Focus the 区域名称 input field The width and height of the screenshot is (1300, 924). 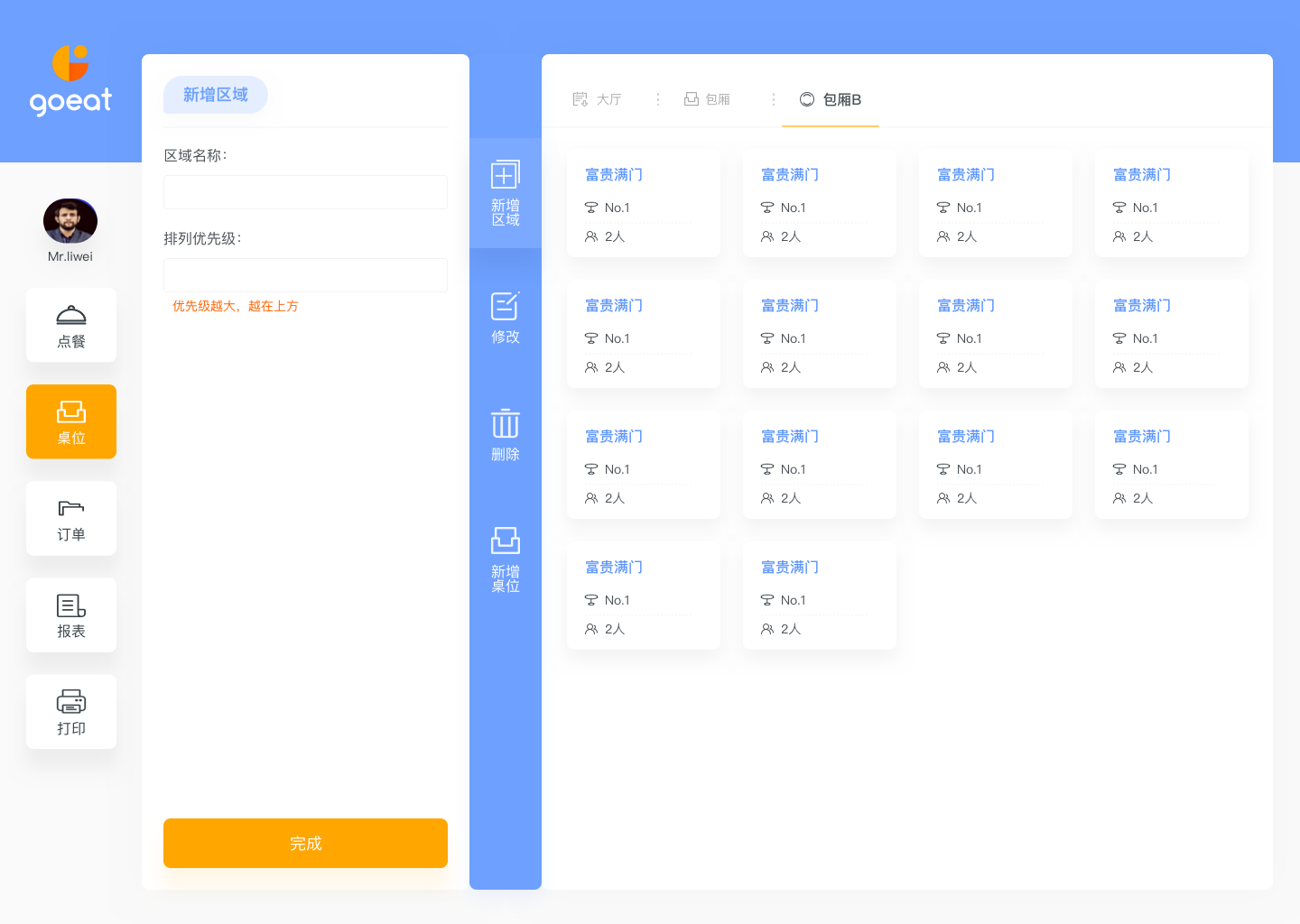click(305, 192)
